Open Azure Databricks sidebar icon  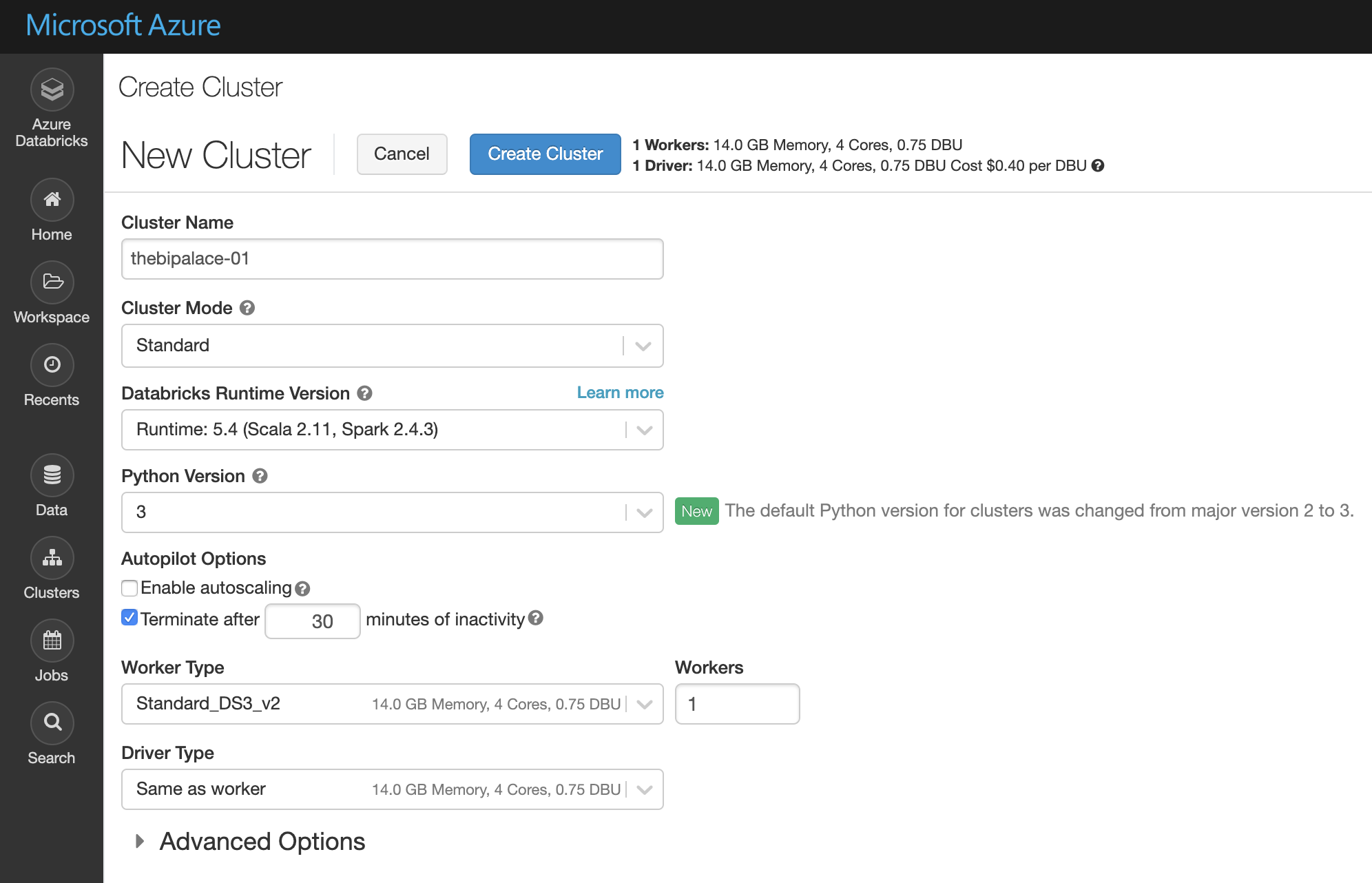click(52, 90)
